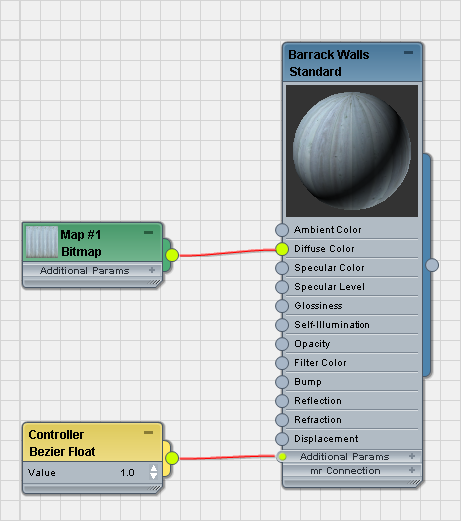Click the Reflection input socket

282,401
